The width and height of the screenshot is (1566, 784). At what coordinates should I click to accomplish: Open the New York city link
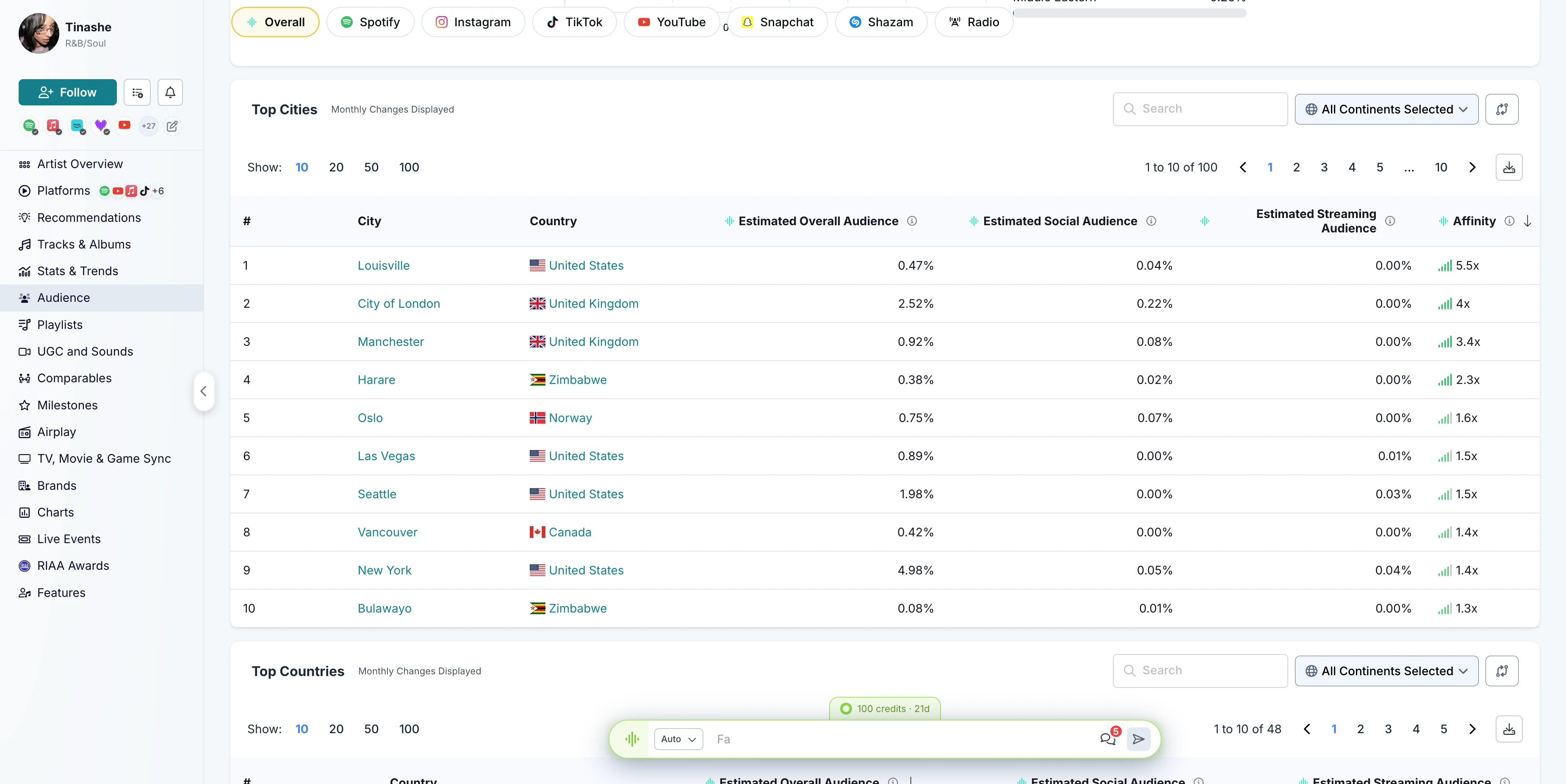(x=384, y=570)
